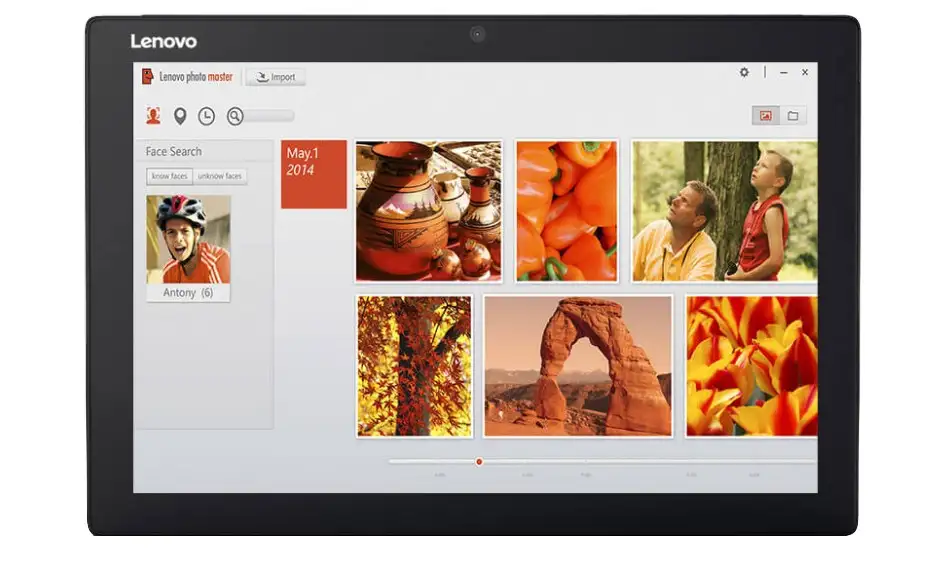Open the clay pottery photo
This screenshot has width=937, height=568.
click(x=429, y=211)
